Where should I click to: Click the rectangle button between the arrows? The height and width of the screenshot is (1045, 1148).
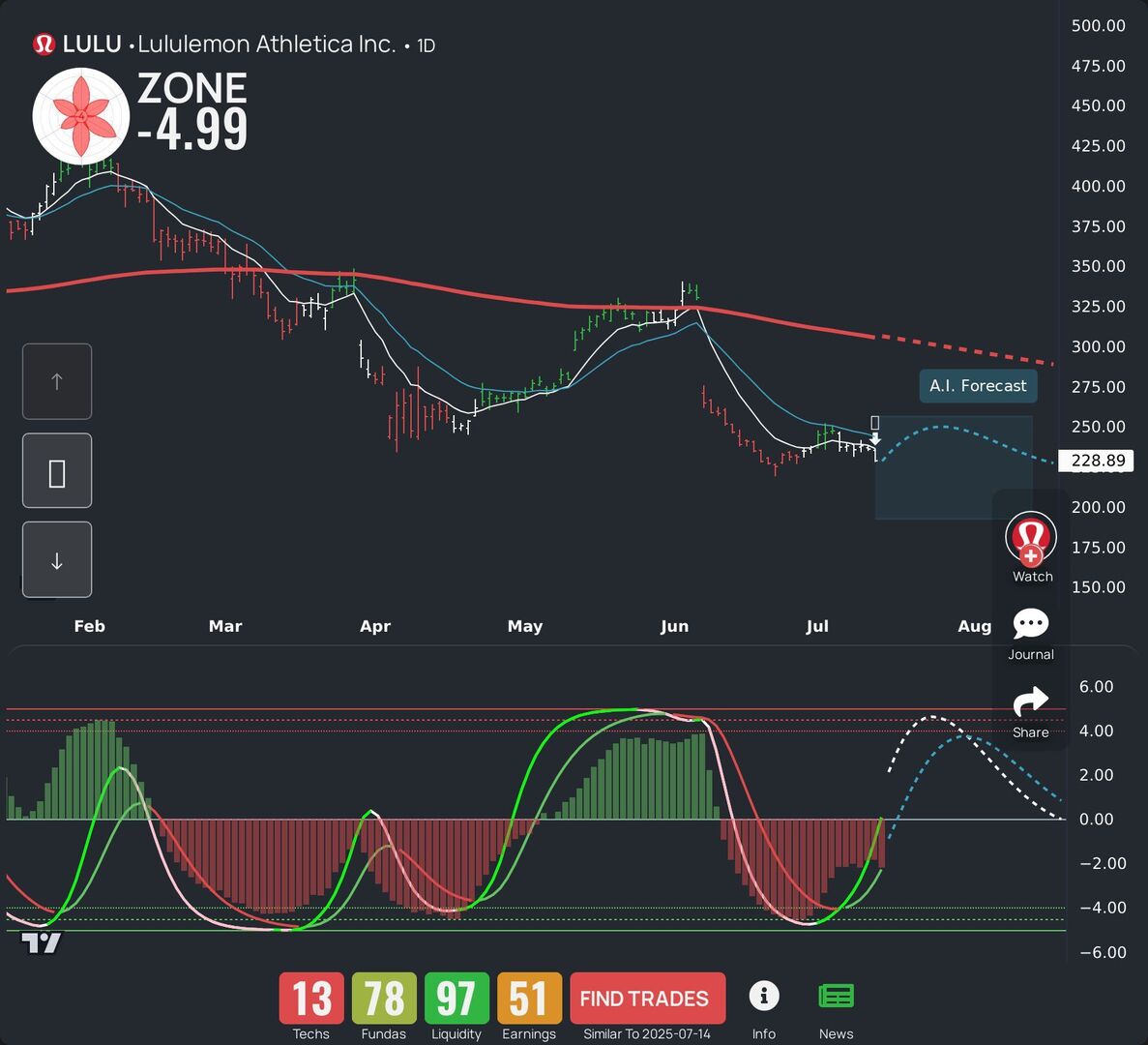tap(57, 471)
